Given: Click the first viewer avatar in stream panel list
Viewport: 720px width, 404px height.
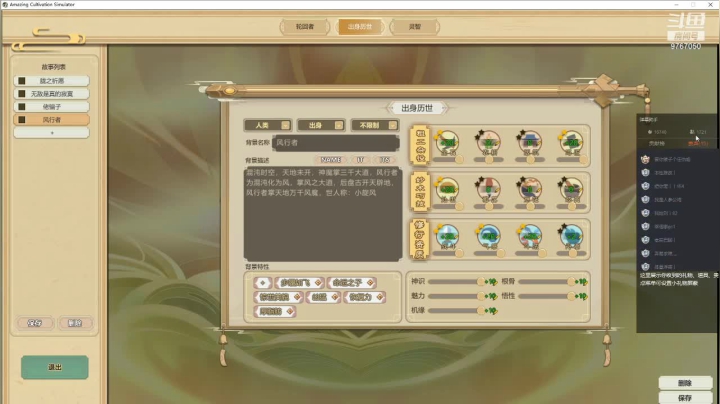Looking at the screenshot, I should [x=645, y=159].
